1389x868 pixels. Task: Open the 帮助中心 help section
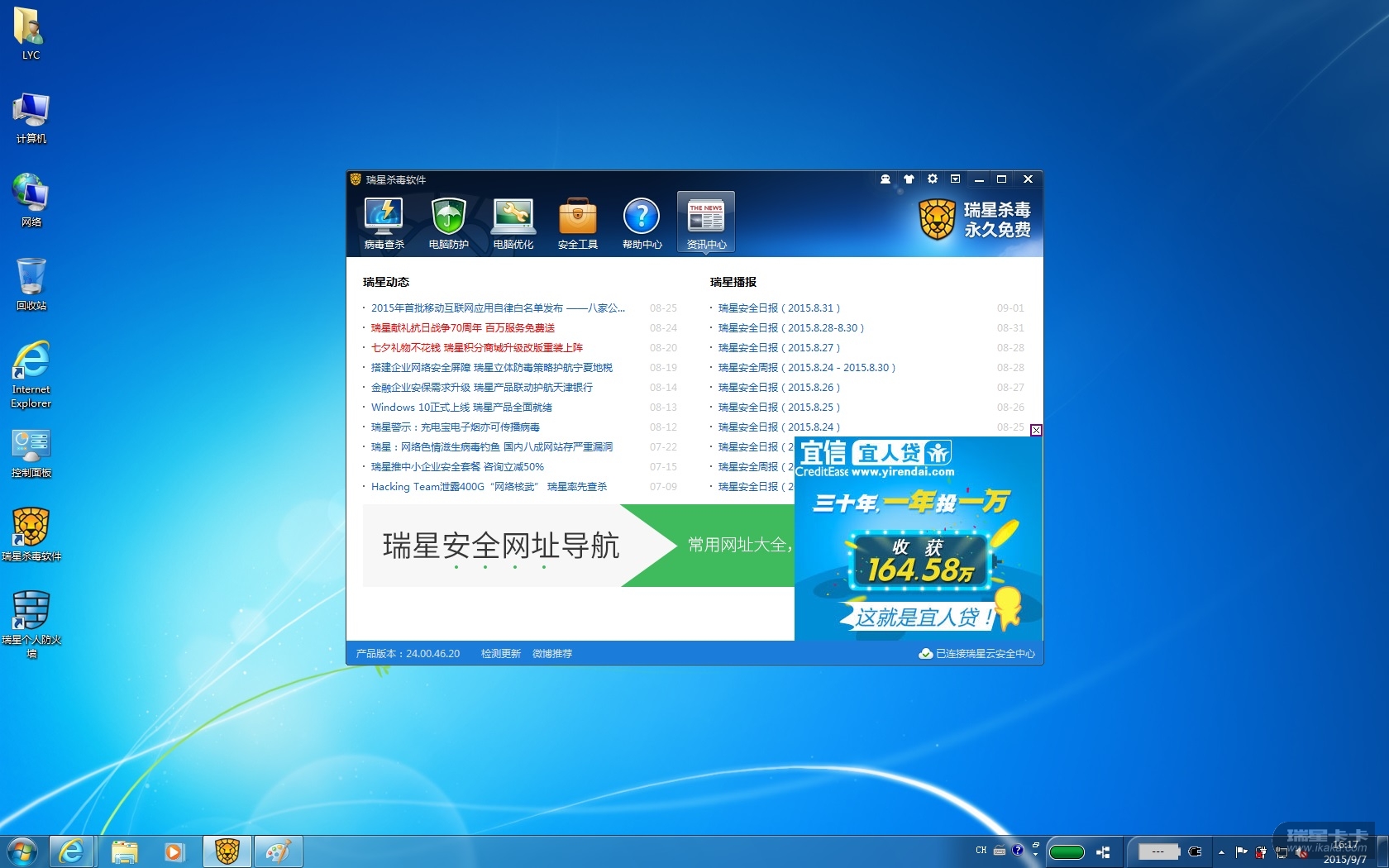tap(642, 222)
